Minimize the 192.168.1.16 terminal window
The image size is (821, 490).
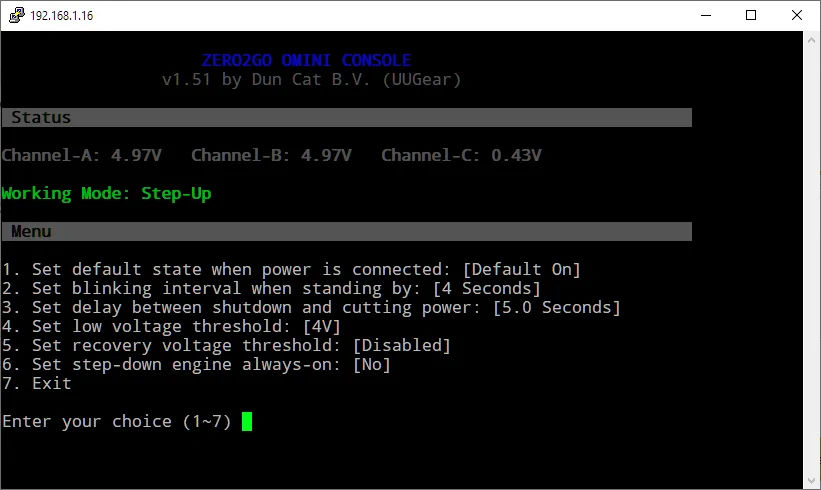[706, 15]
